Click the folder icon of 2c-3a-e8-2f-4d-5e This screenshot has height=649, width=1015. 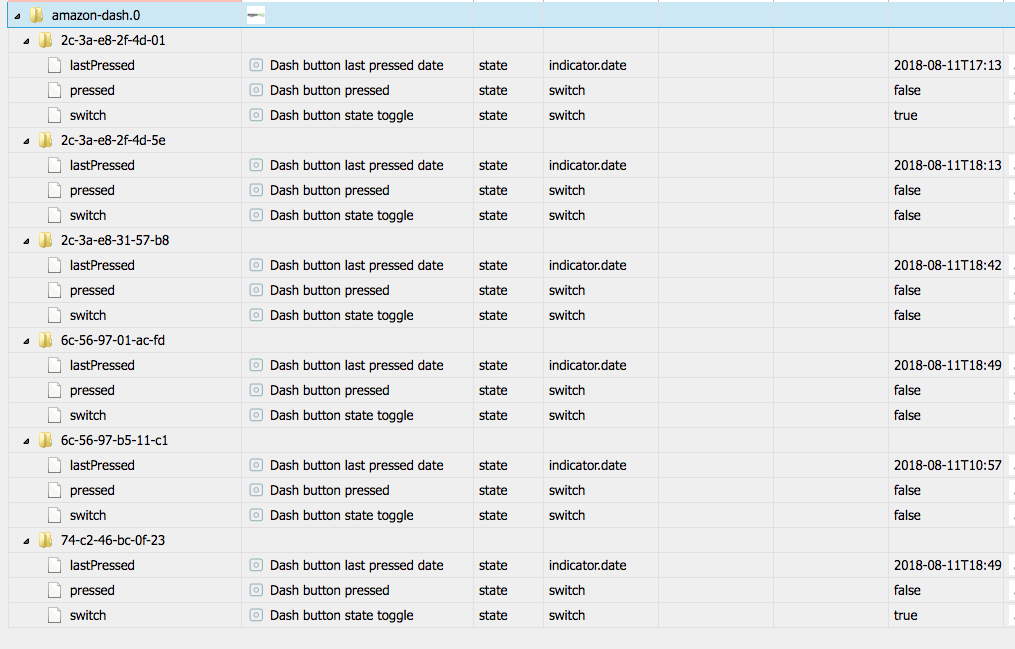click(x=45, y=140)
